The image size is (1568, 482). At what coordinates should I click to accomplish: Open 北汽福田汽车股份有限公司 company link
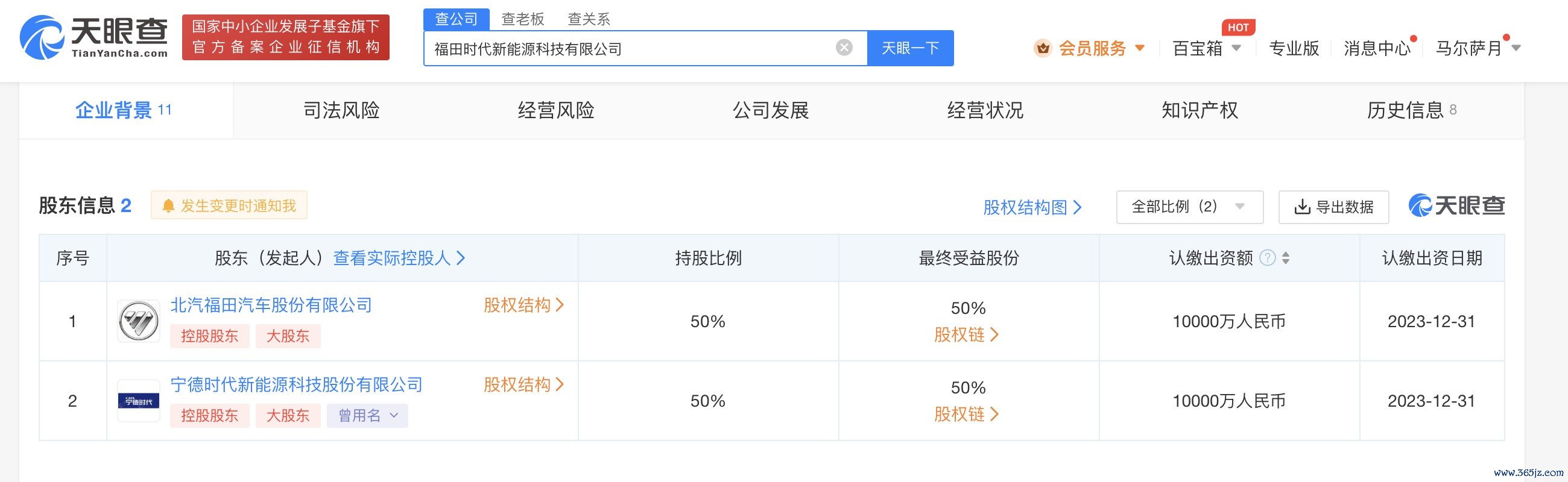[271, 305]
